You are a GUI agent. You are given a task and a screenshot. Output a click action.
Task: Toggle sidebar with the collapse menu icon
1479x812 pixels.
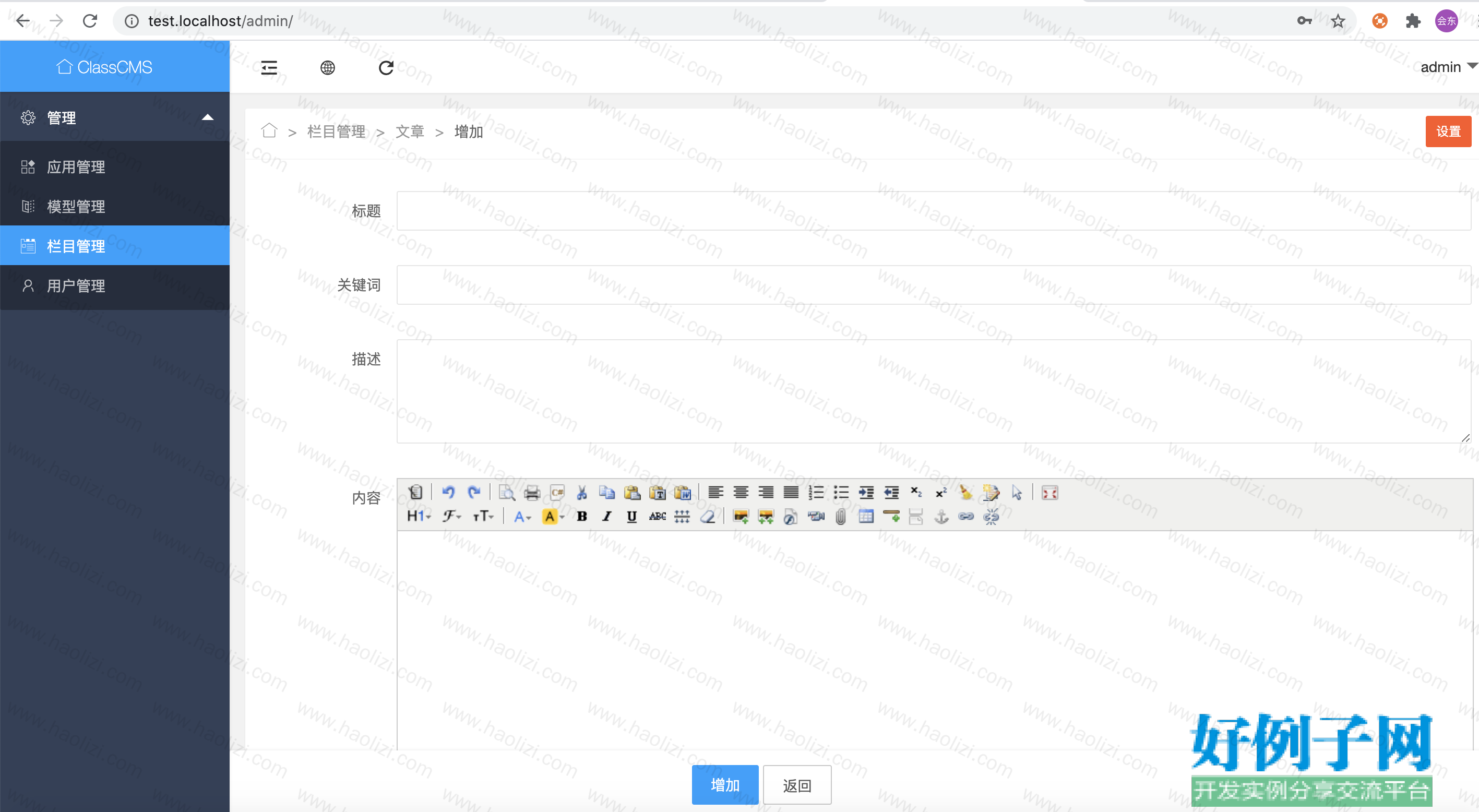click(269, 68)
